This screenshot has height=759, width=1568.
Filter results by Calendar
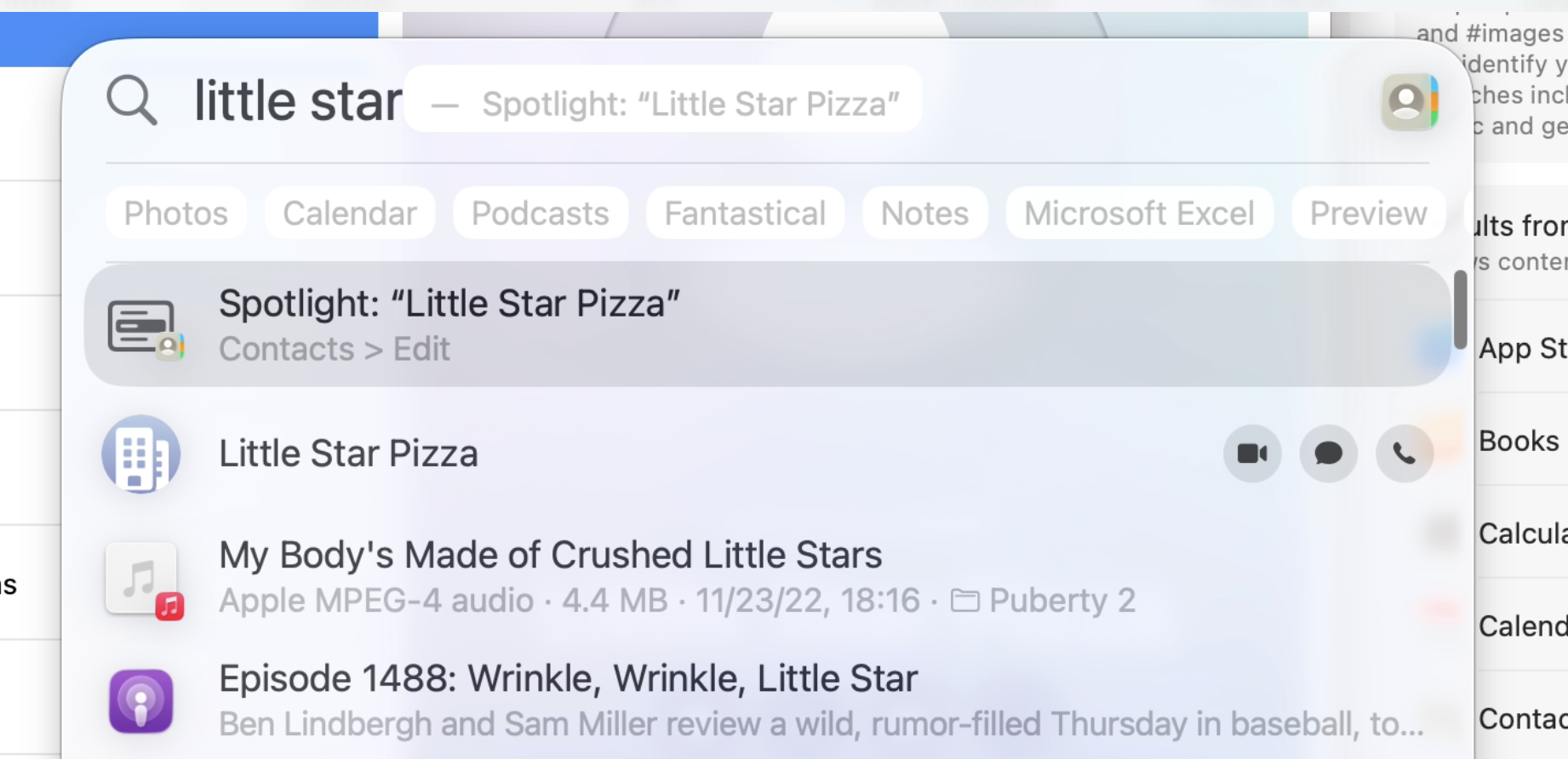(x=350, y=213)
